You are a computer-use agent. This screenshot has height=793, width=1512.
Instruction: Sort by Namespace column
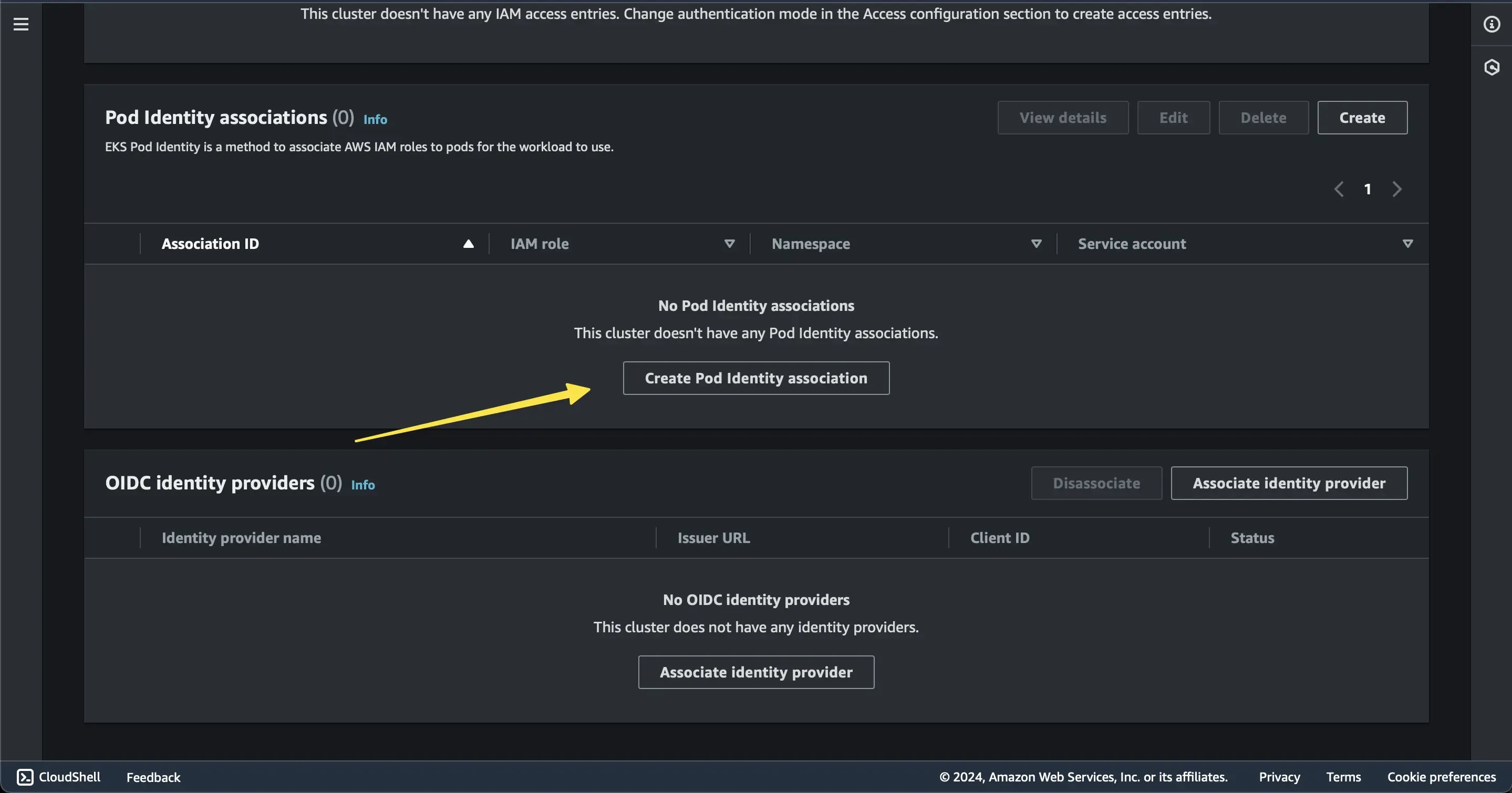(x=1036, y=243)
